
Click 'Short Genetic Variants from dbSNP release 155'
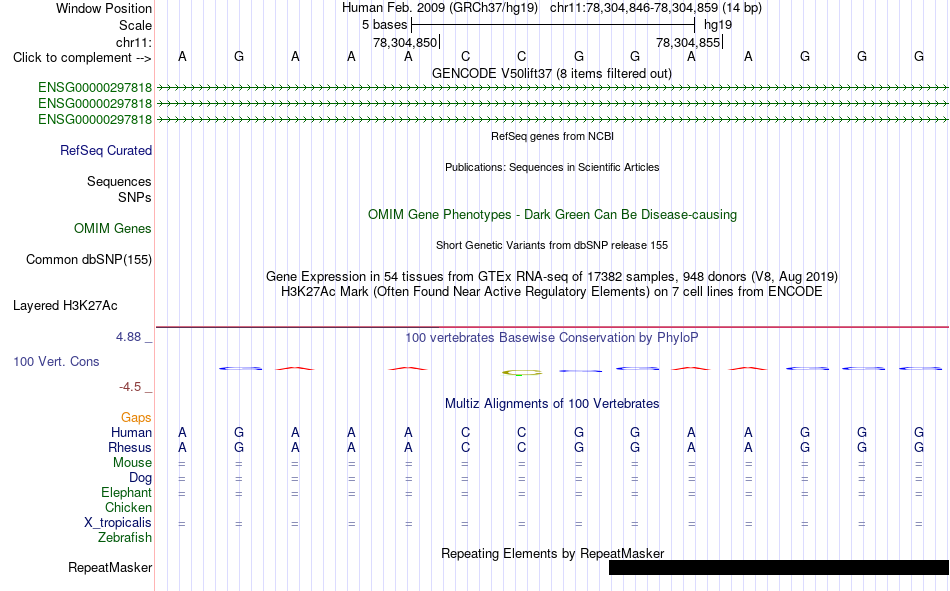[x=552, y=245]
